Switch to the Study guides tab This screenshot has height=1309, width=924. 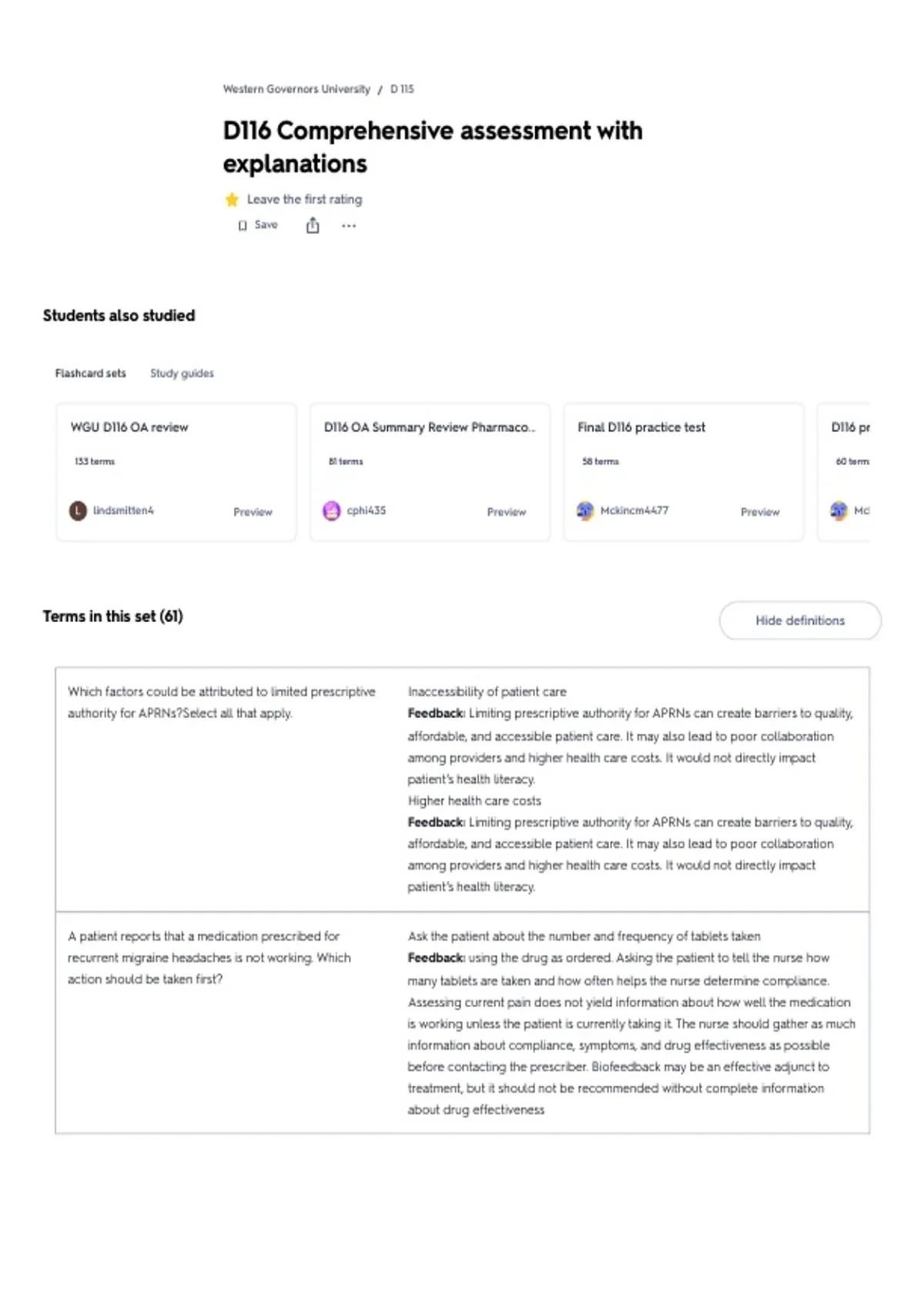[182, 373]
